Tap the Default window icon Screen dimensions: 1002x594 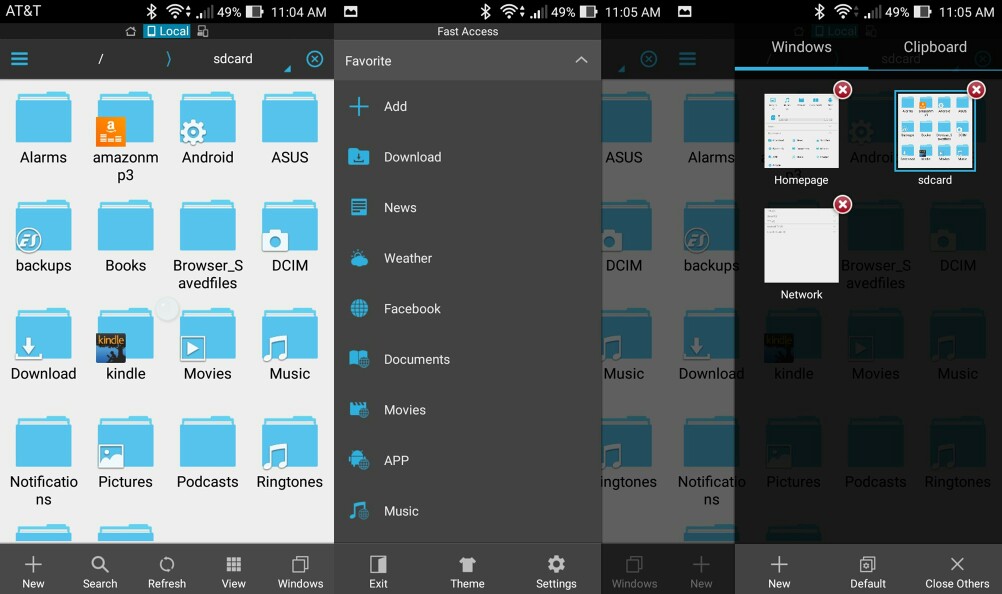[x=868, y=571]
